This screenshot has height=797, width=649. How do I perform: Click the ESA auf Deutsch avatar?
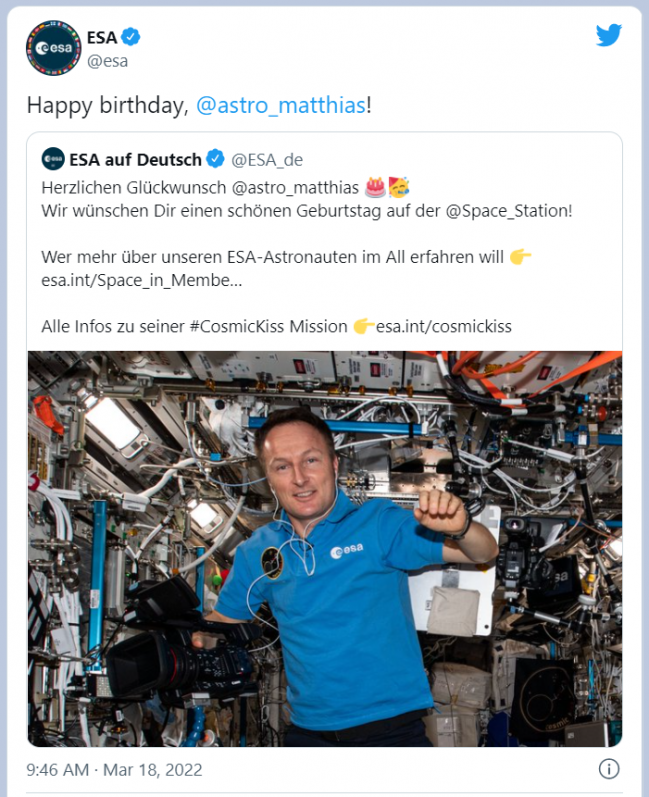point(52,159)
